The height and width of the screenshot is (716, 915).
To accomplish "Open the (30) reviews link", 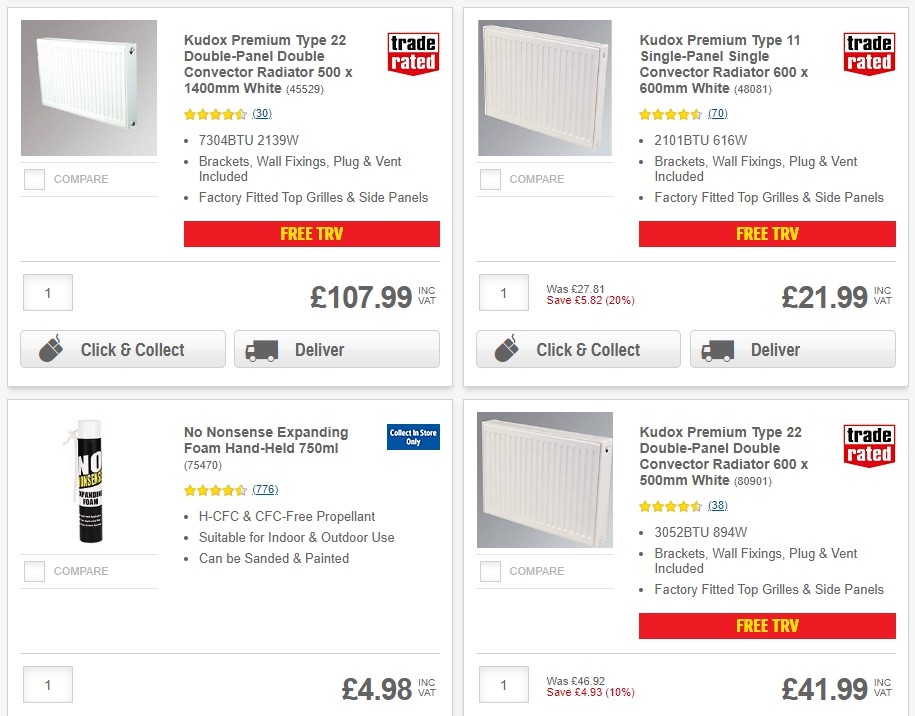I will click(259, 113).
